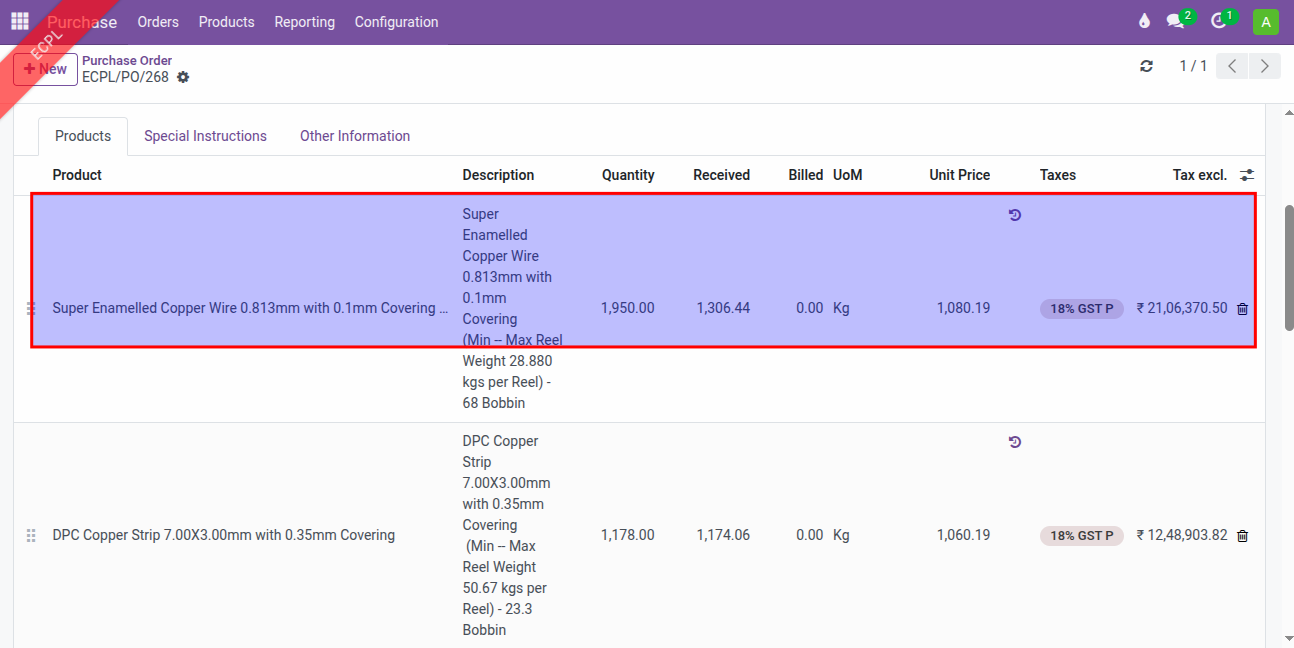1294x648 pixels.
Task: Click the gear icon beside ECPL/PO/268
Action: [183, 77]
